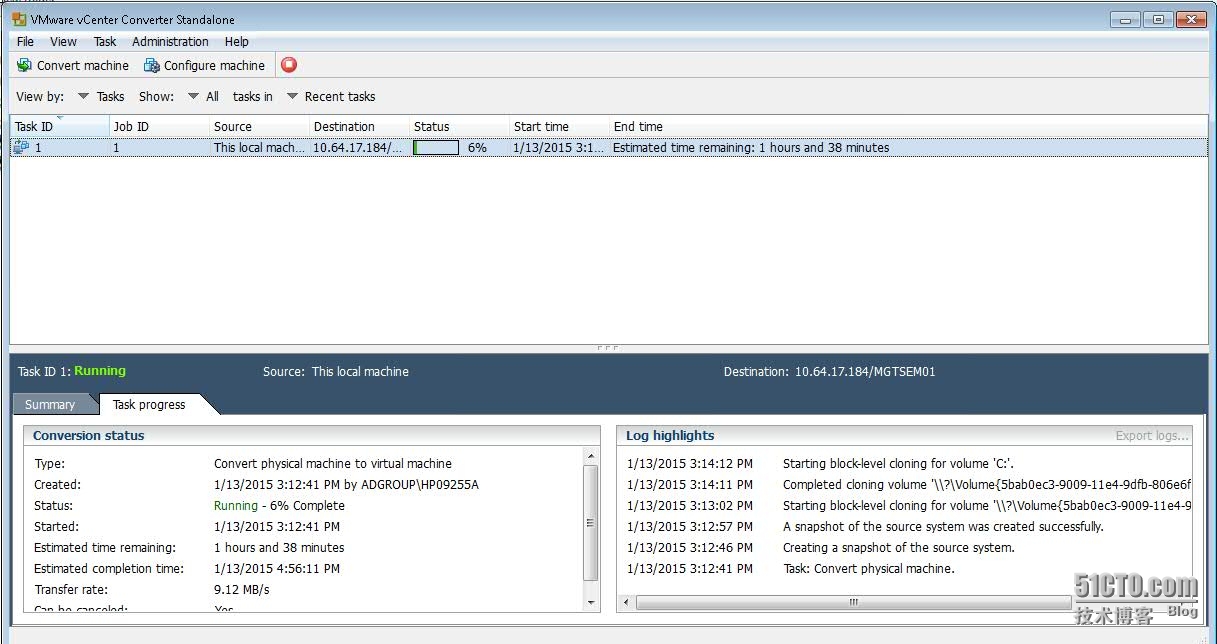Click the 6% progress bar in task row
The width and height of the screenshot is (1217, 644).
click(x=436, y=147)
